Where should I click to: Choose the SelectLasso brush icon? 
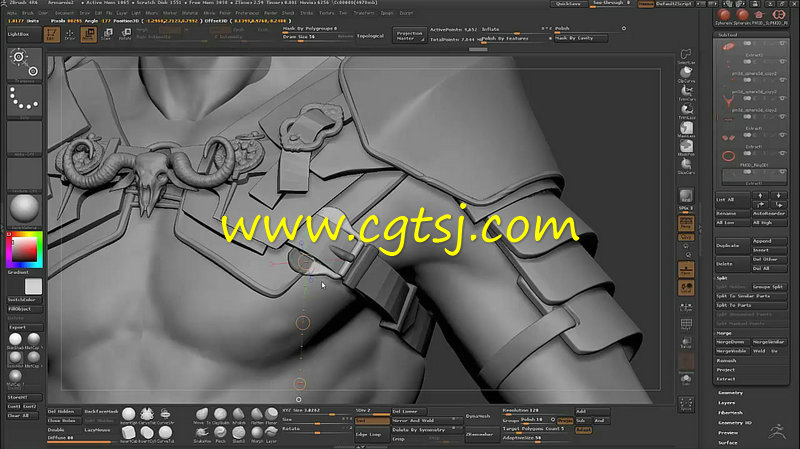click(686, 56)
